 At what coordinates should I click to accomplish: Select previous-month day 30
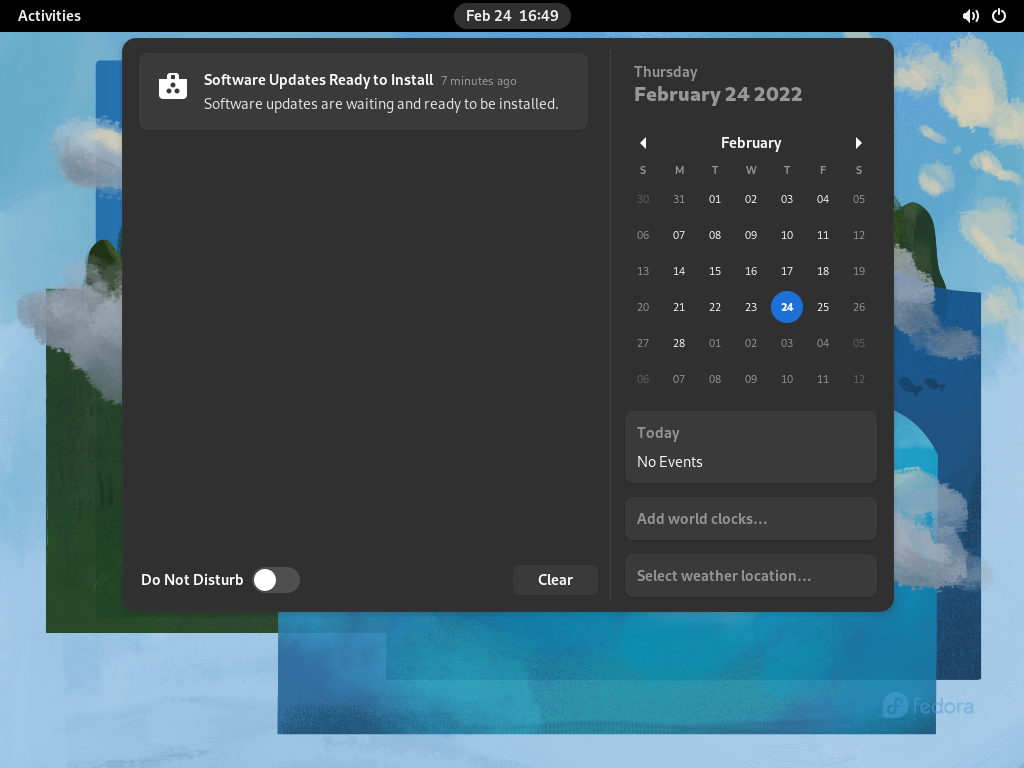[x=643, y=199]
